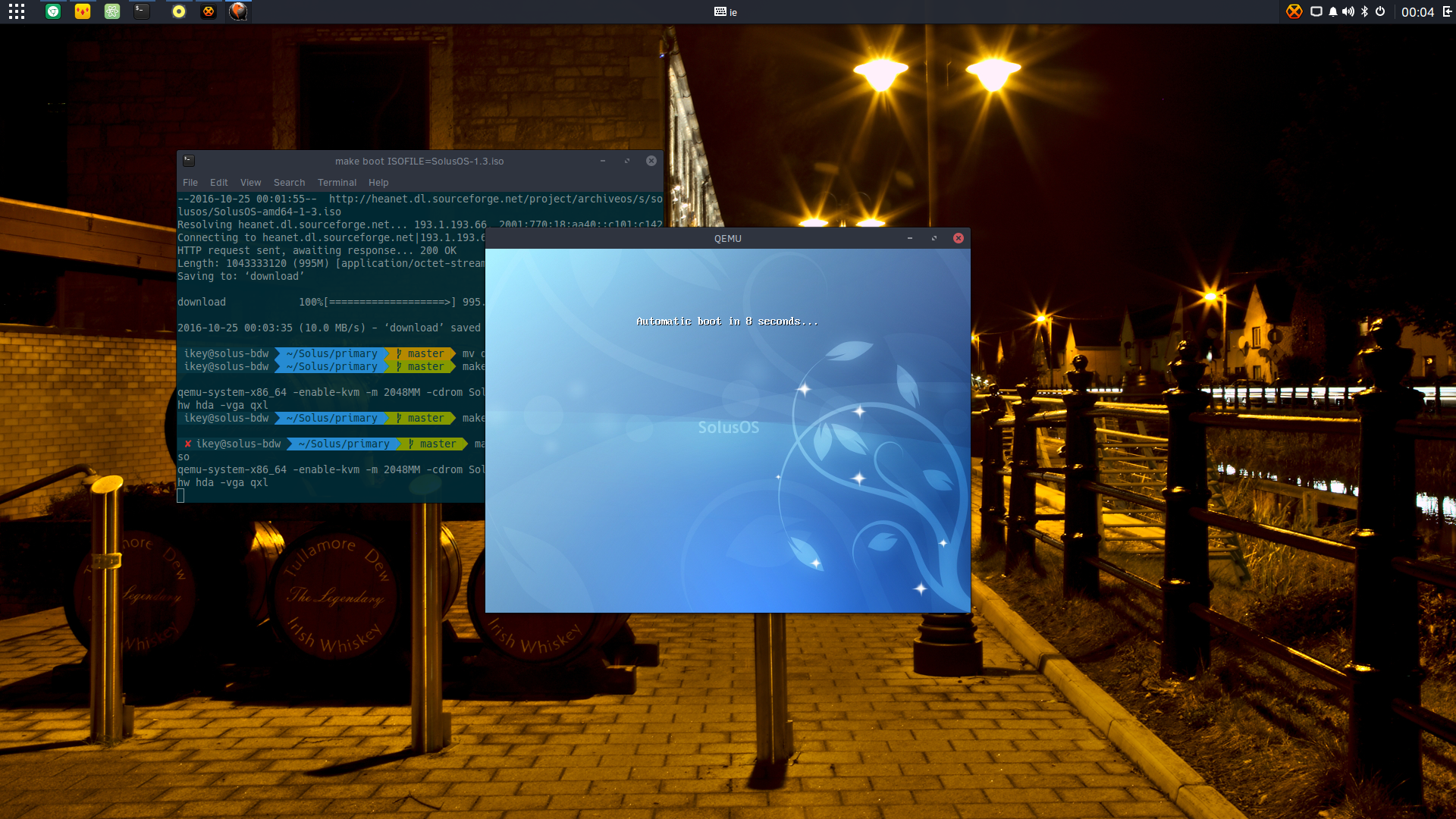The height and width of the screenshot is (819, 1456).
Task: Click terminal icon in terminal titlebar
Action: (189, 161)
